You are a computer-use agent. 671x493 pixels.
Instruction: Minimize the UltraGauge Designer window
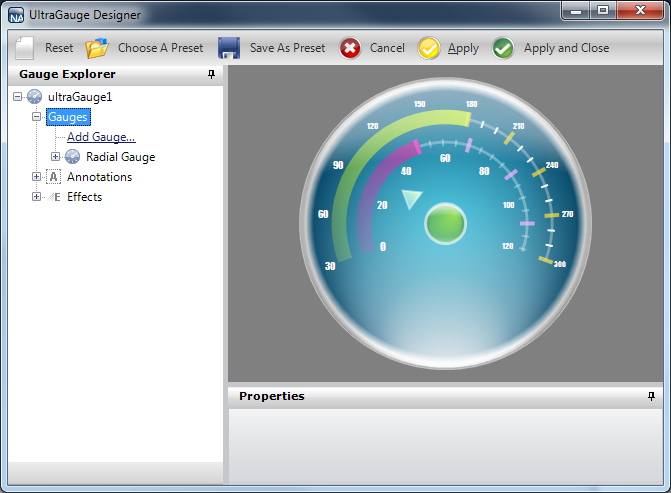point(576,10)
